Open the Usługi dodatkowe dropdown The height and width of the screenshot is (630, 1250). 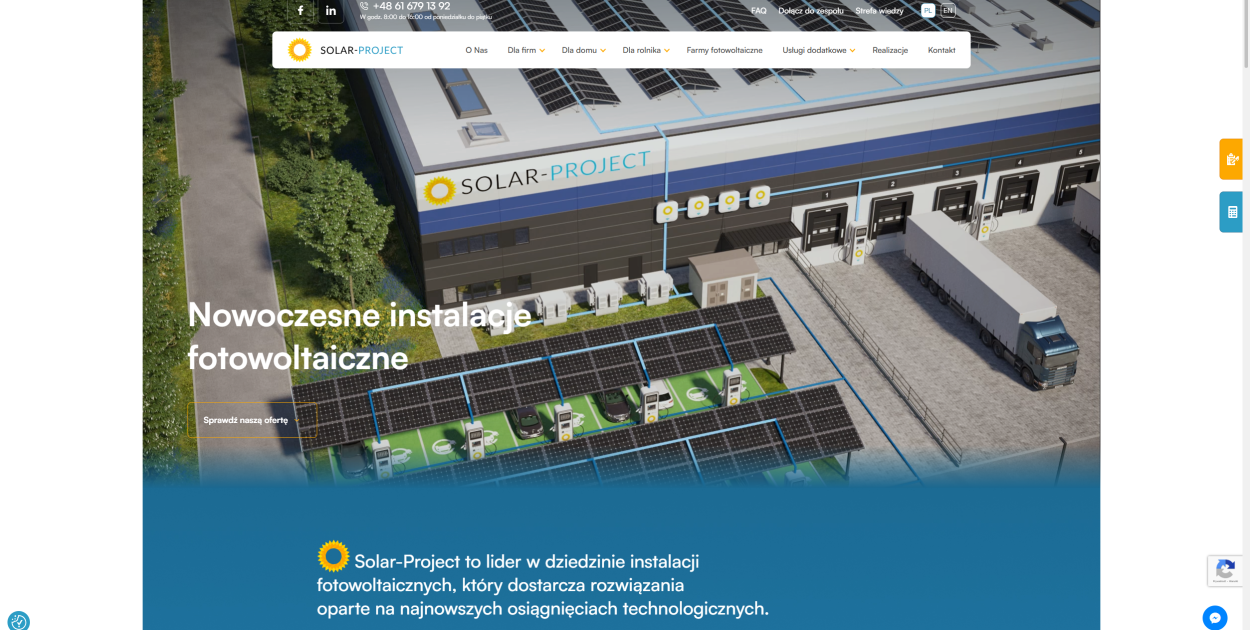pos(818,49)
